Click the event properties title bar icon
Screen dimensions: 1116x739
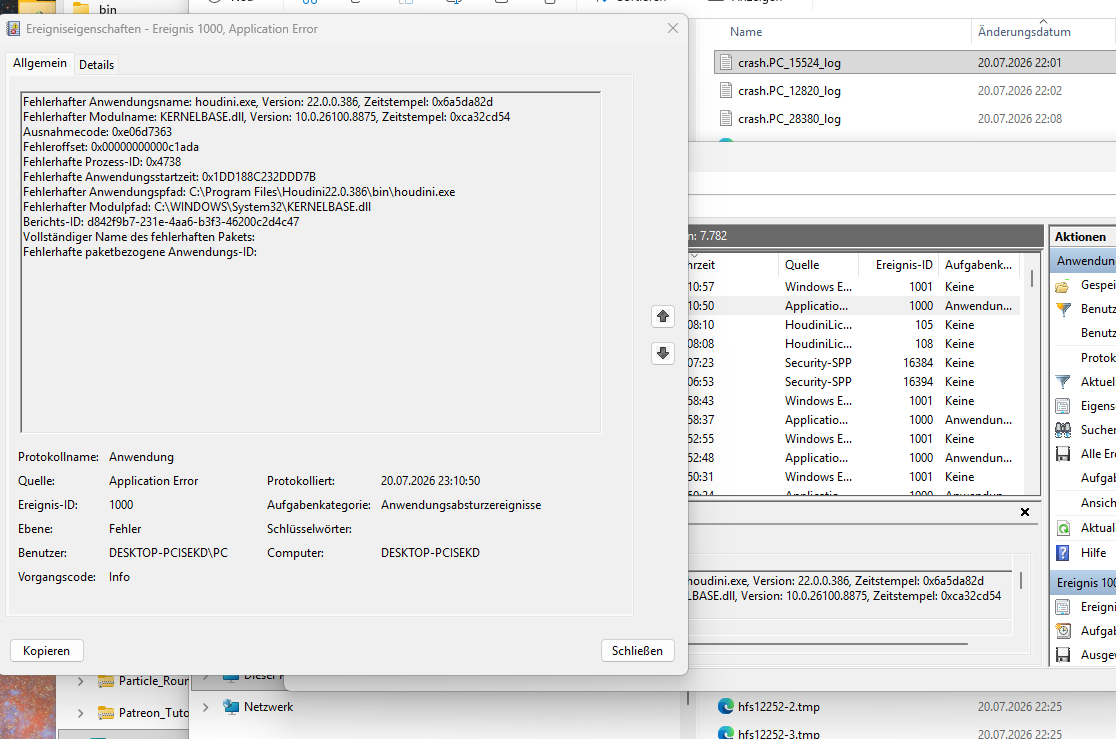[x=14, y=29]
